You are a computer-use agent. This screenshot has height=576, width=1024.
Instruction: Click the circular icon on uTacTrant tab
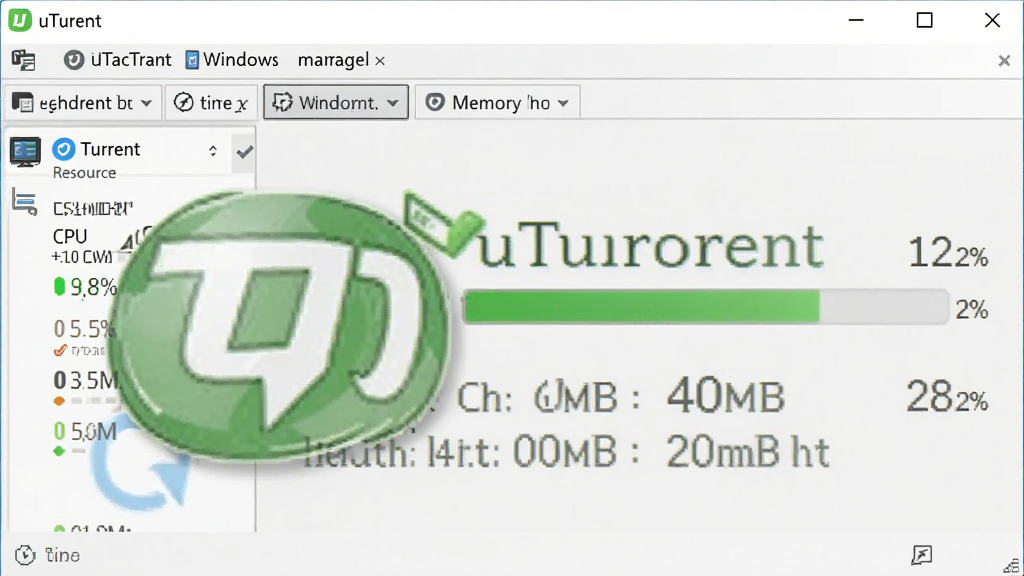(74, 60)
